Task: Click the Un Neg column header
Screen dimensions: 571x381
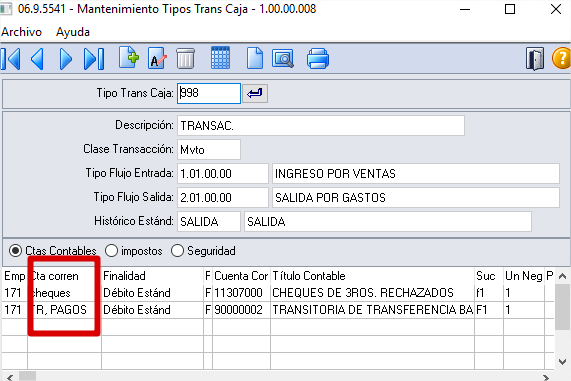Action: (524, 276)
